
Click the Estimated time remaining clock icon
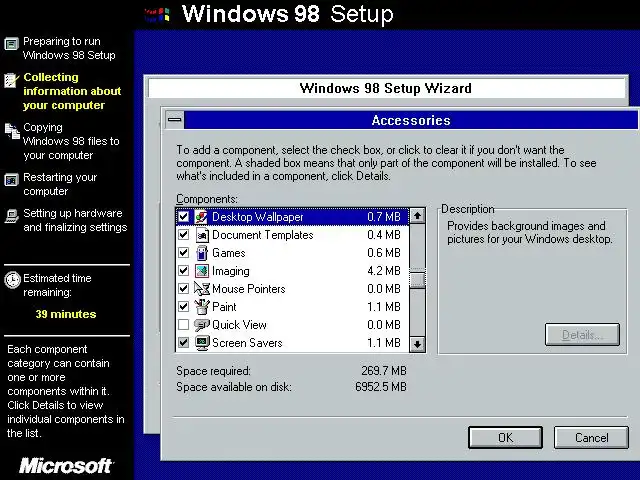coord(12,280)
